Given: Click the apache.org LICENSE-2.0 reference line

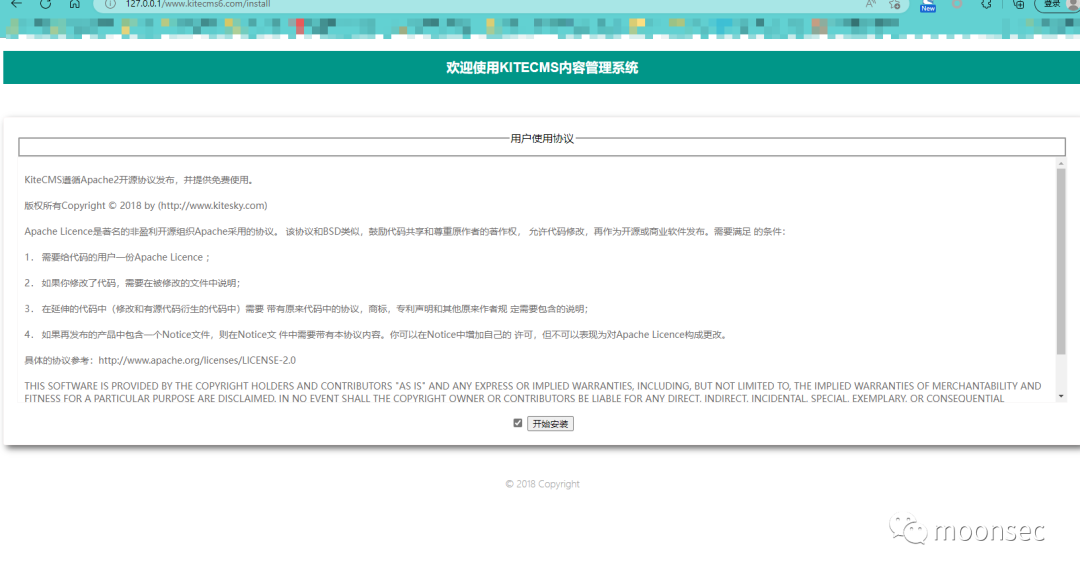Looking at the screenshot, I should point(160,360).
